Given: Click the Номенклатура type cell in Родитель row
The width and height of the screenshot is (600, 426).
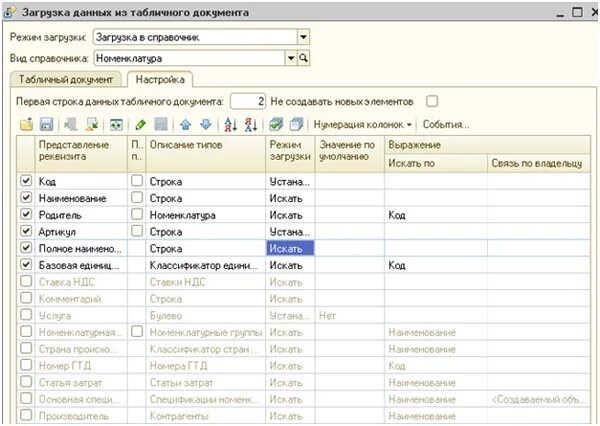Looking at the screenshot, I should [x=205, y=215].
